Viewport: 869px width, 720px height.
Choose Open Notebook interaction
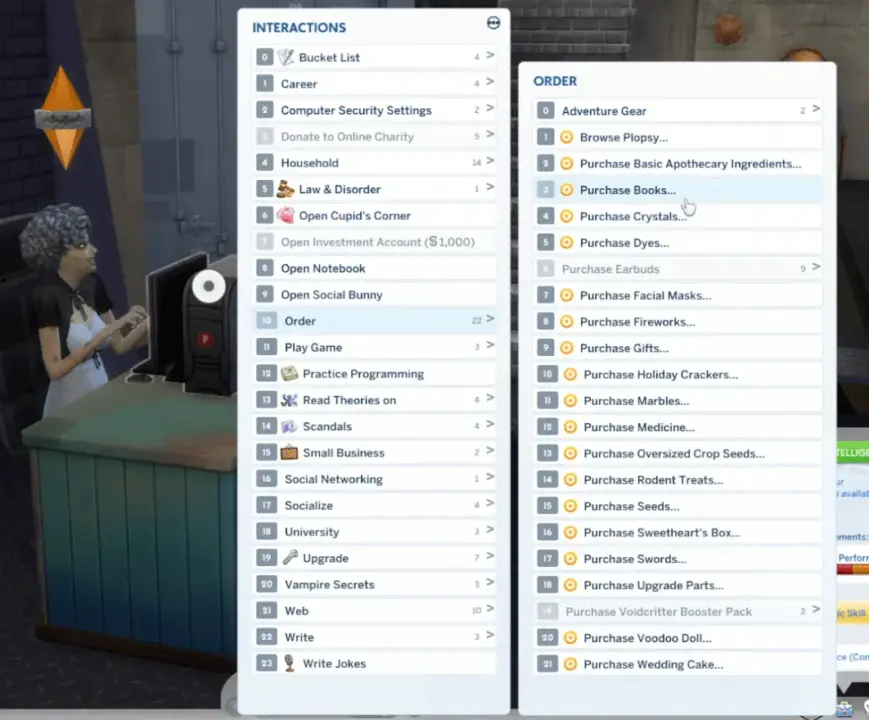point(375,268)
